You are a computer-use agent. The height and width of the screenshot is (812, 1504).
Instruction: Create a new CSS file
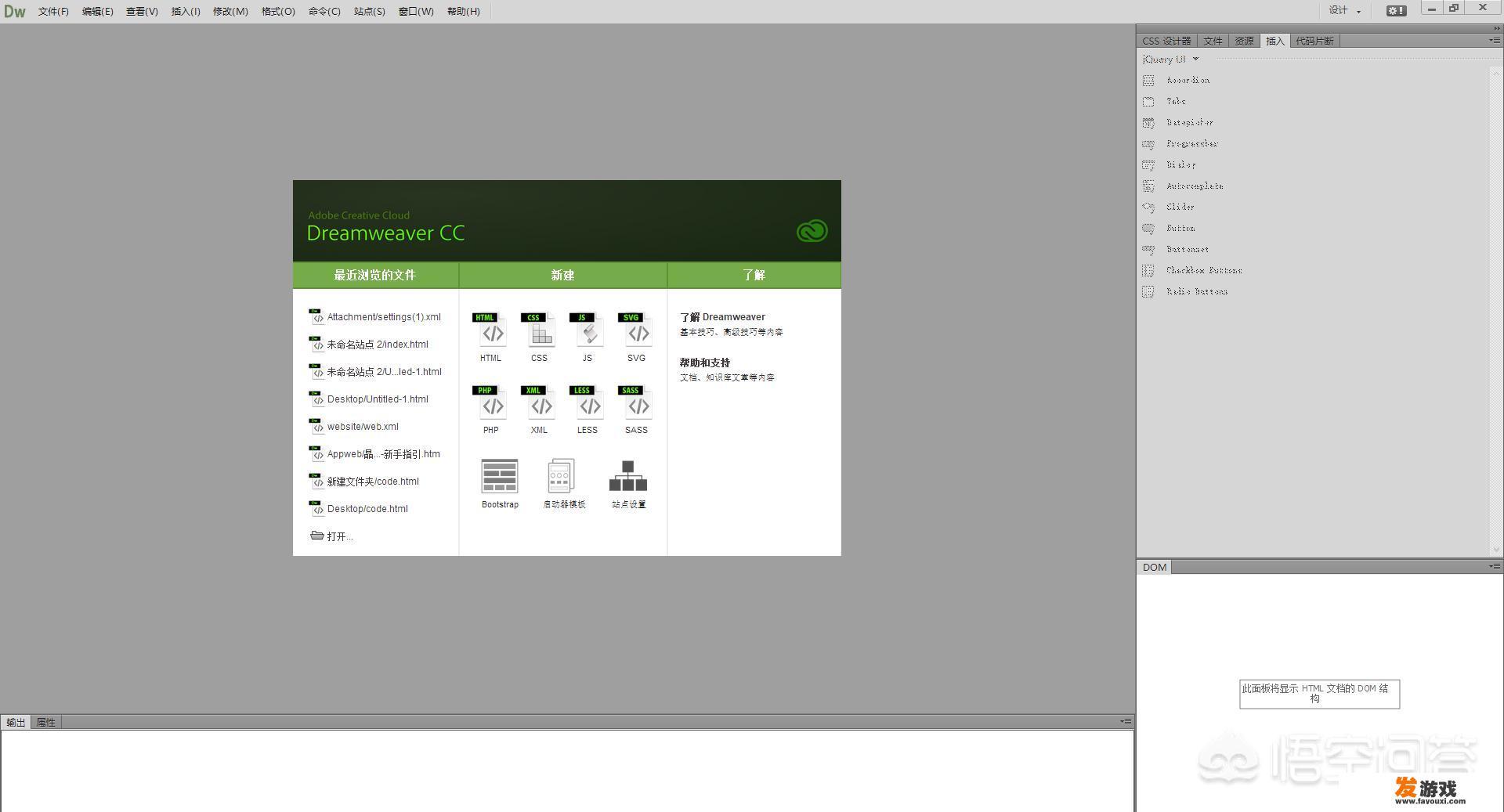539,337
